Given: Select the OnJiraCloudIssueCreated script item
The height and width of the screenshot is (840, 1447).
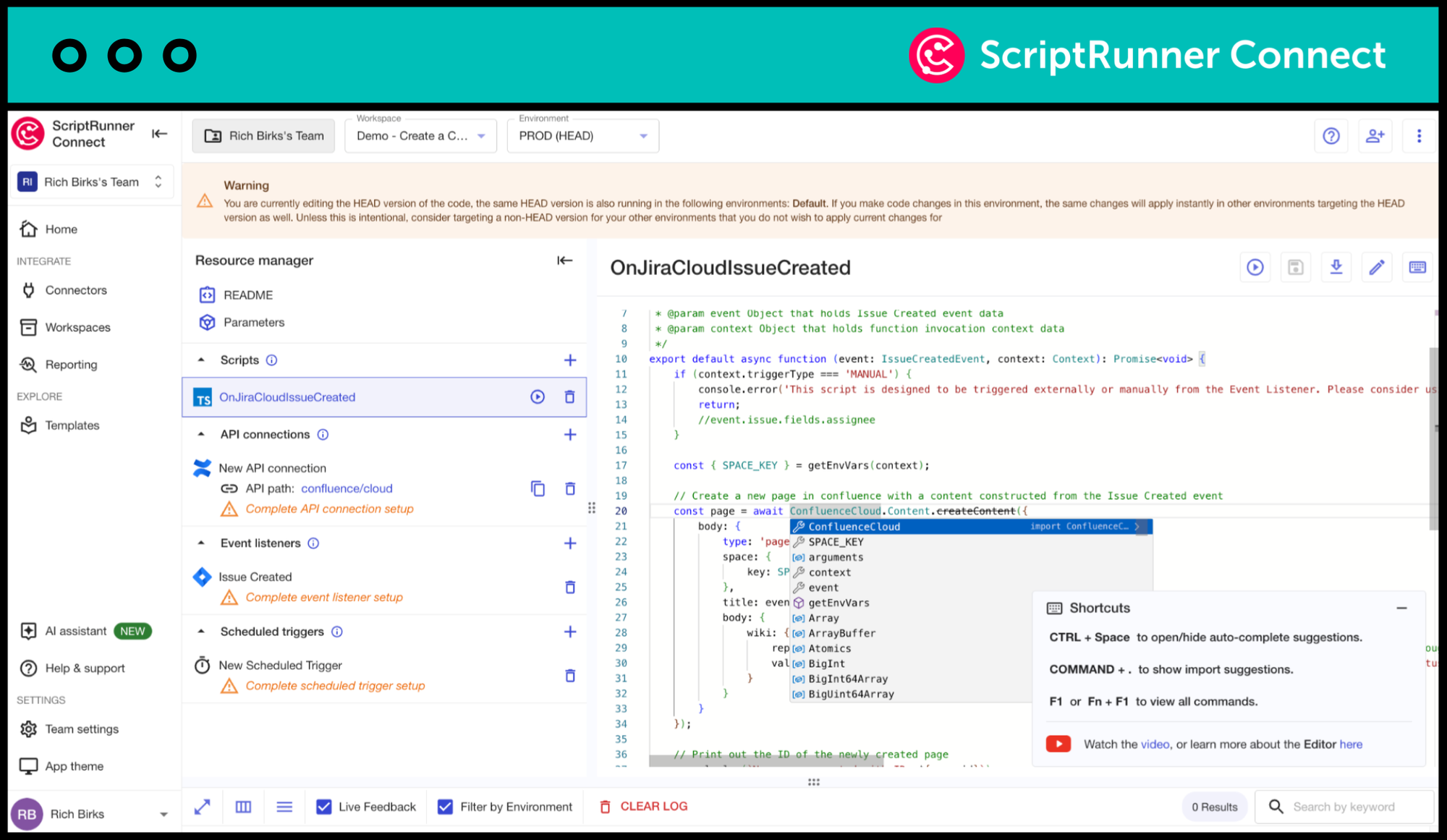Looking at the screenshot, I should tap(286, 397).
